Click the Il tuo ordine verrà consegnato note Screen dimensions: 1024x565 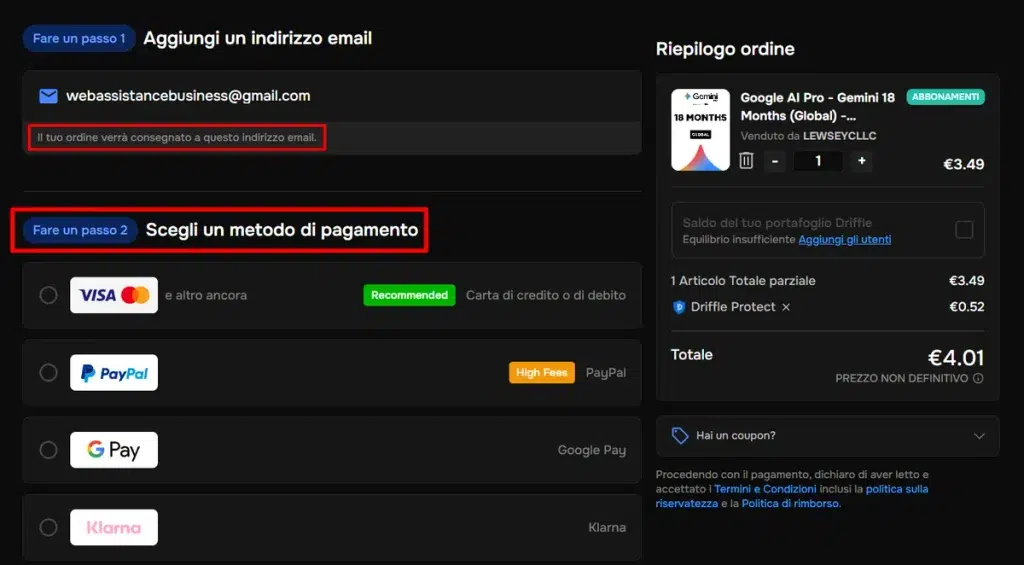176,138
